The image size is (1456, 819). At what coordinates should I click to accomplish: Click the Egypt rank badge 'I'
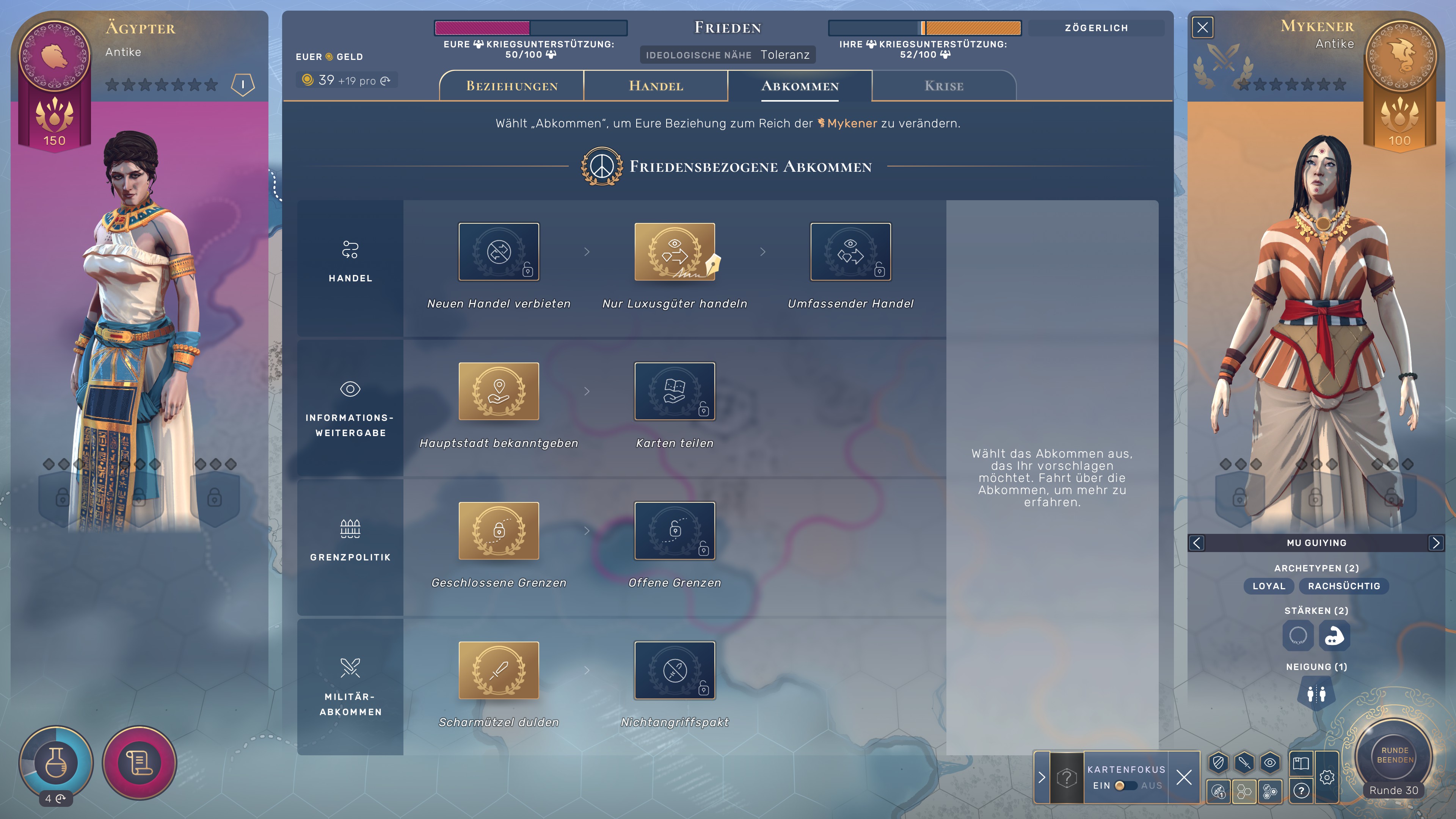243,85
